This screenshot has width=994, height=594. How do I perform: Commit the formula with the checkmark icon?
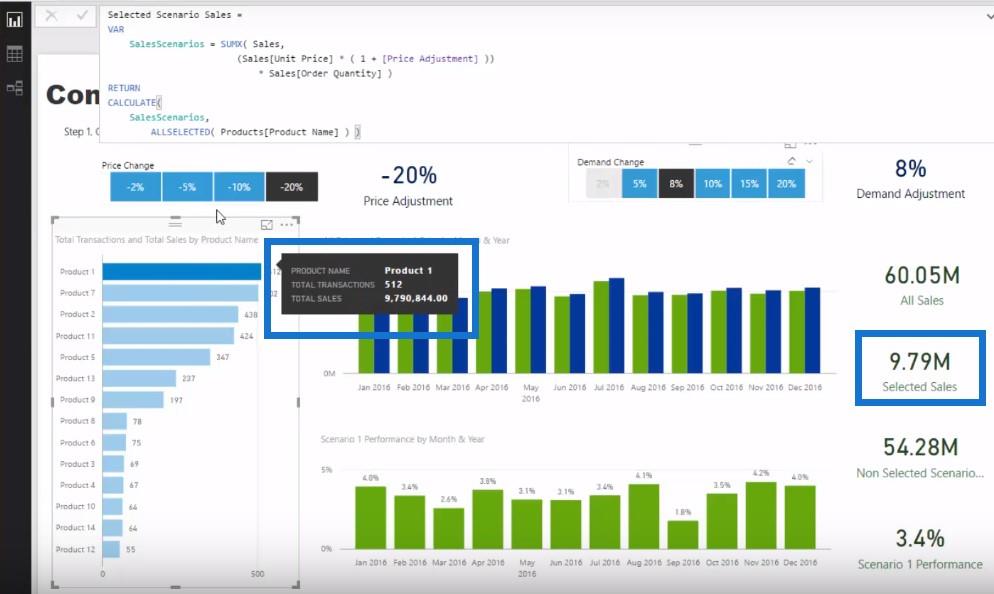[x=82, y=15]
